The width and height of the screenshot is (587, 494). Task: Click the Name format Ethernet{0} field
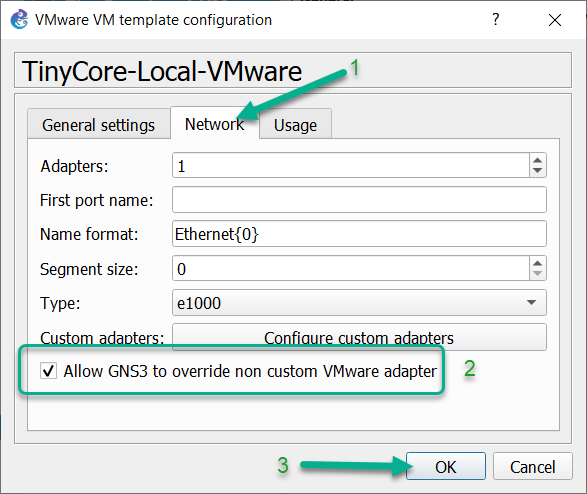[x=359, y=234]
